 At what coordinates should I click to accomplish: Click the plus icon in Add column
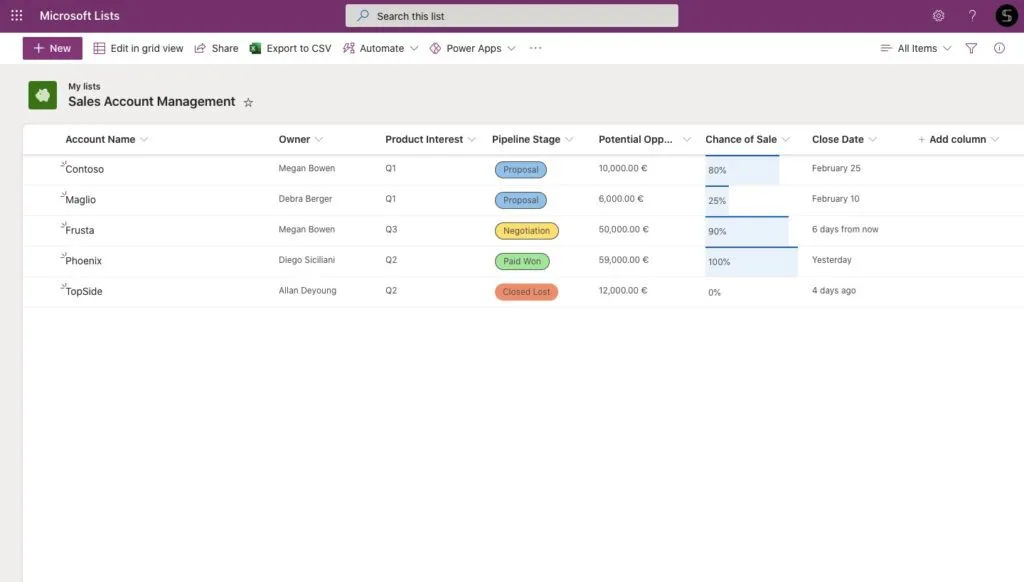coord(921,140)
